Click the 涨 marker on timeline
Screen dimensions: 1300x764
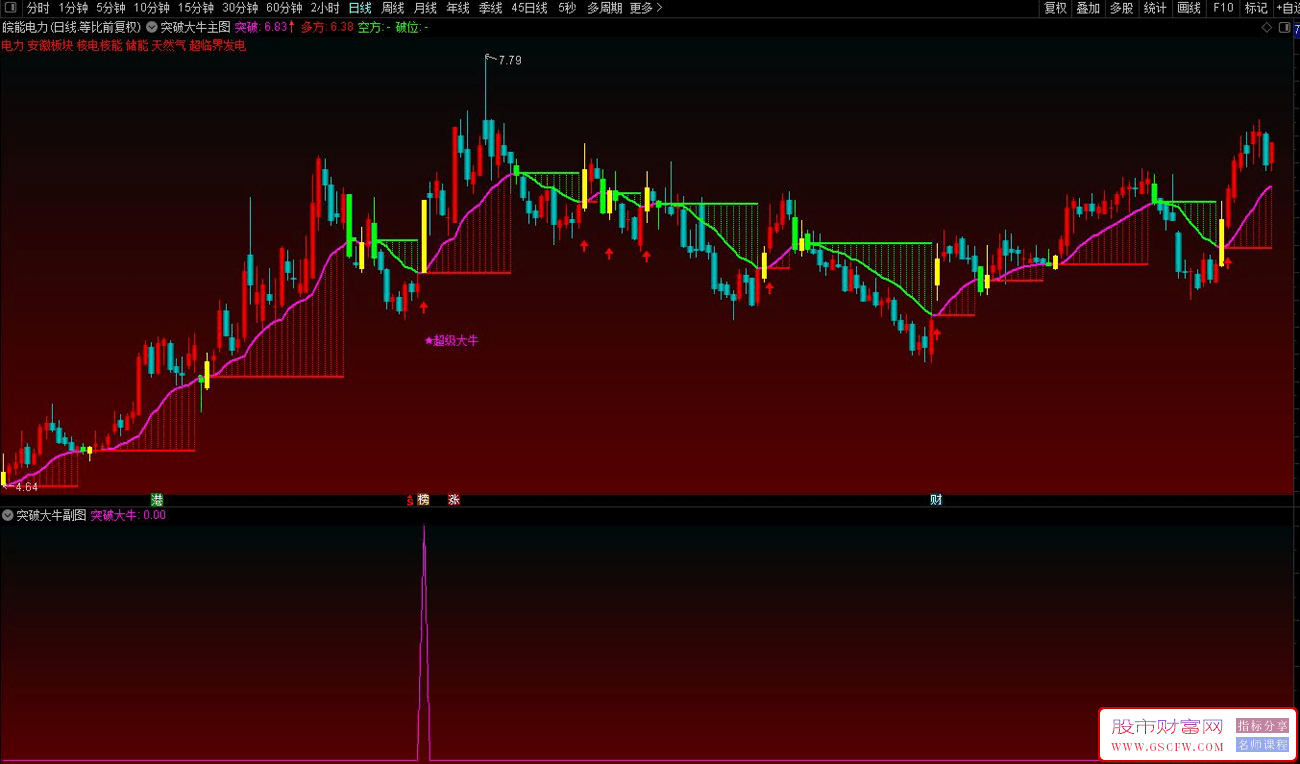(x=453, y=499)
